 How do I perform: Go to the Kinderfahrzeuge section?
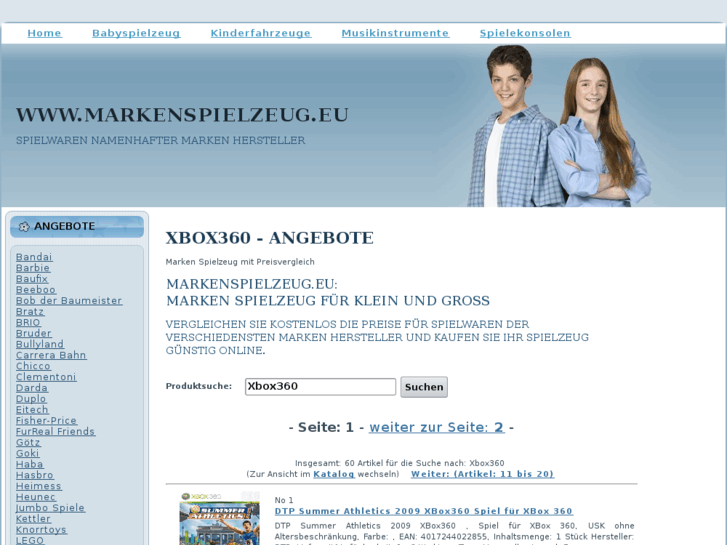coord(261,33)
